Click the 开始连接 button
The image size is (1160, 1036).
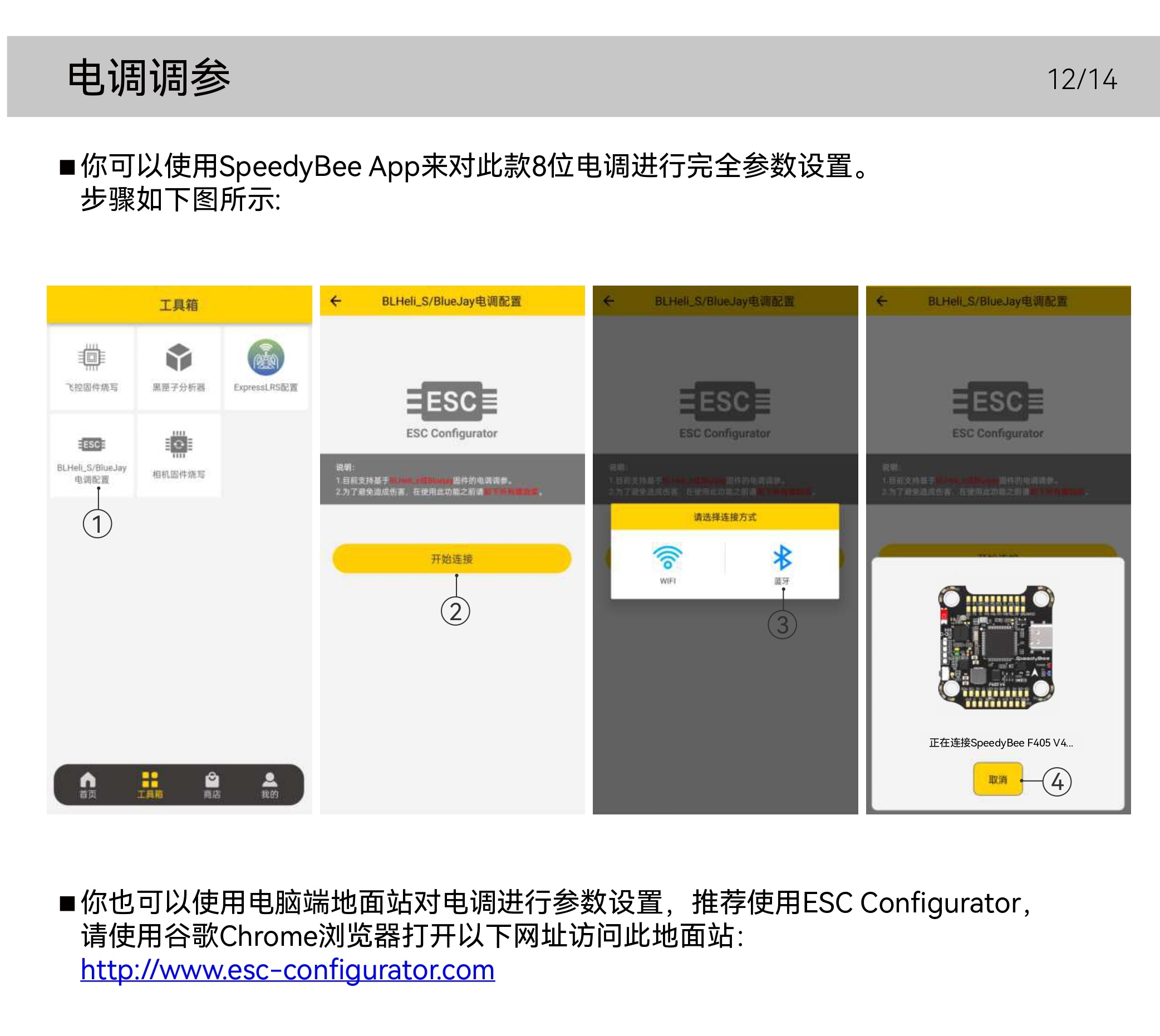452,558
